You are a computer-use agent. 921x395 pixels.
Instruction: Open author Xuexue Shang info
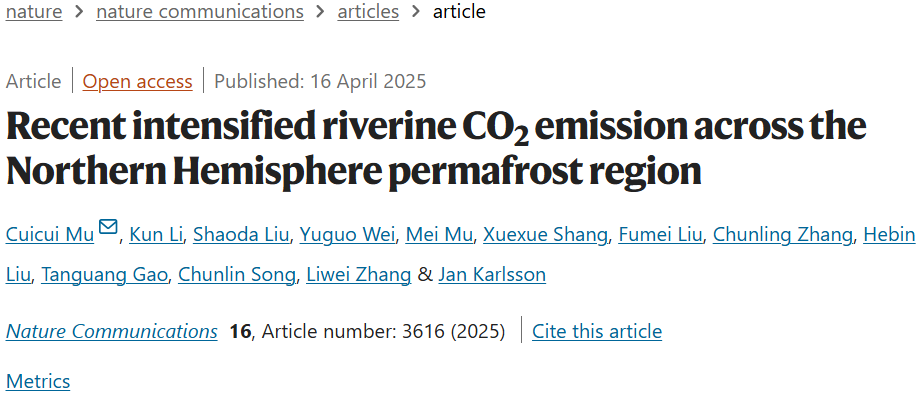pos(545,235)
